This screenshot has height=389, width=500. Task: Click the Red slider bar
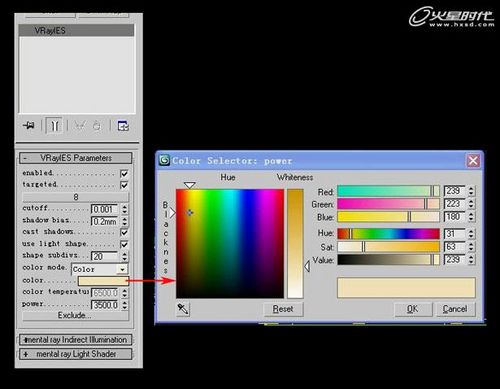[x=388, y=191]
